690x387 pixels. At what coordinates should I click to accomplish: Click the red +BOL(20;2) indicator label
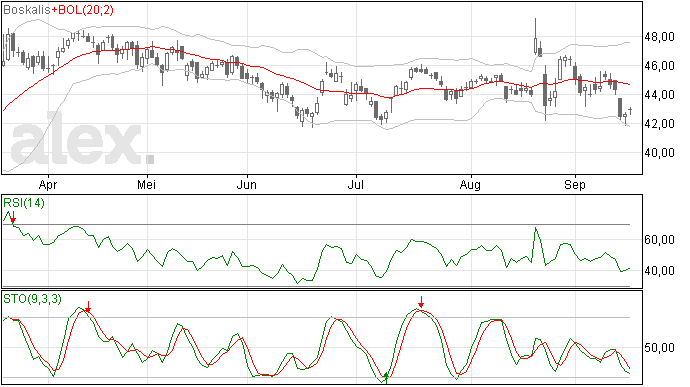pyautogui.click(x=83, y=10)
